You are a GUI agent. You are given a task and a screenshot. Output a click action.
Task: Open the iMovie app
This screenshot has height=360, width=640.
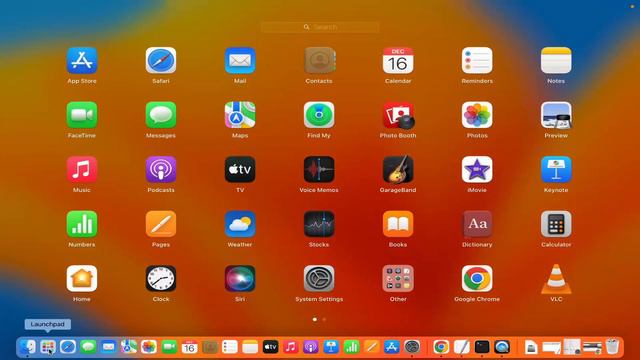click(x=477, y=169)
